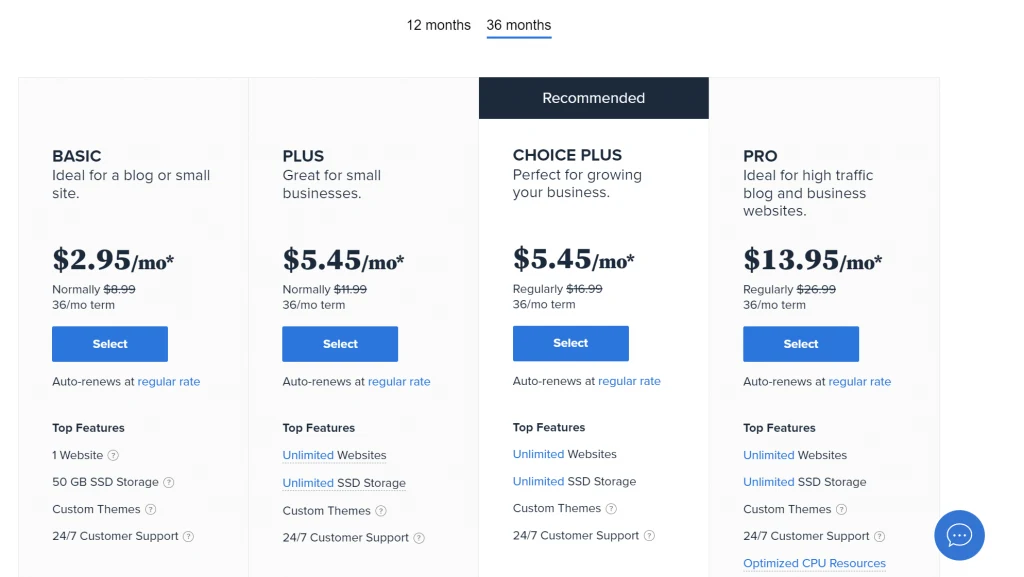Open regular rate link under Pro plan

tap(859, 382)
